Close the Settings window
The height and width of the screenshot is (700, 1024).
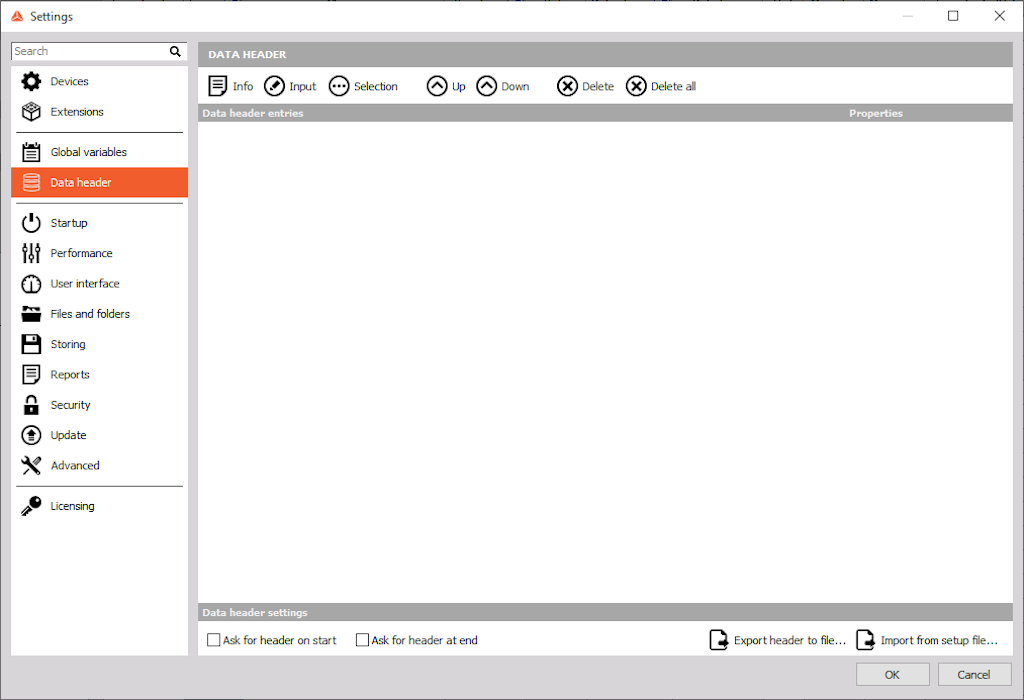(999, 16)
